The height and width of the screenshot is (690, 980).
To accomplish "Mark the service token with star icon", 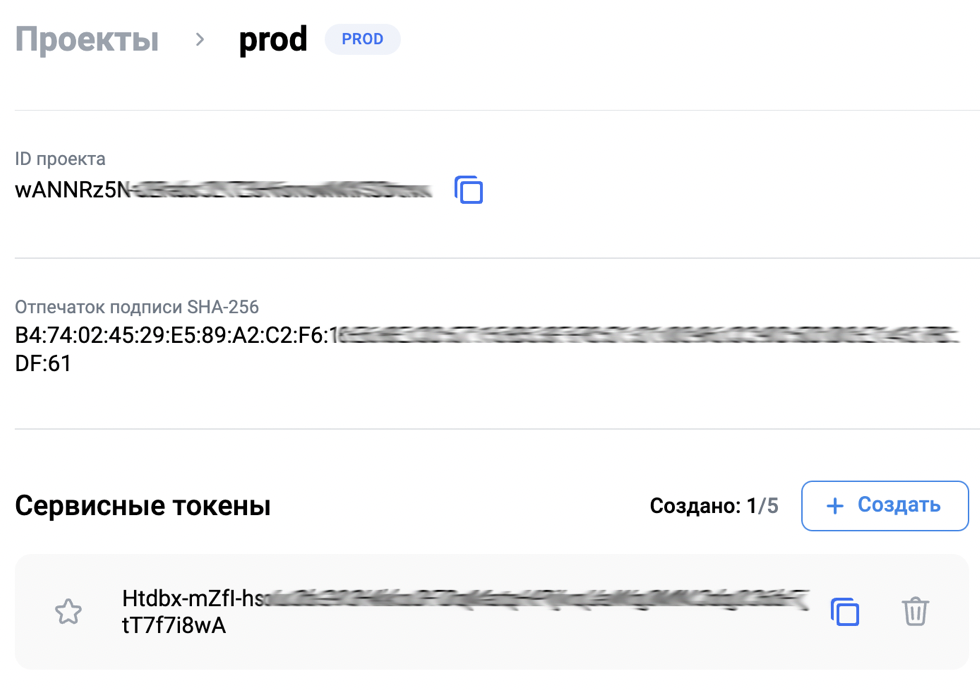I will click(x=68, y=611).
